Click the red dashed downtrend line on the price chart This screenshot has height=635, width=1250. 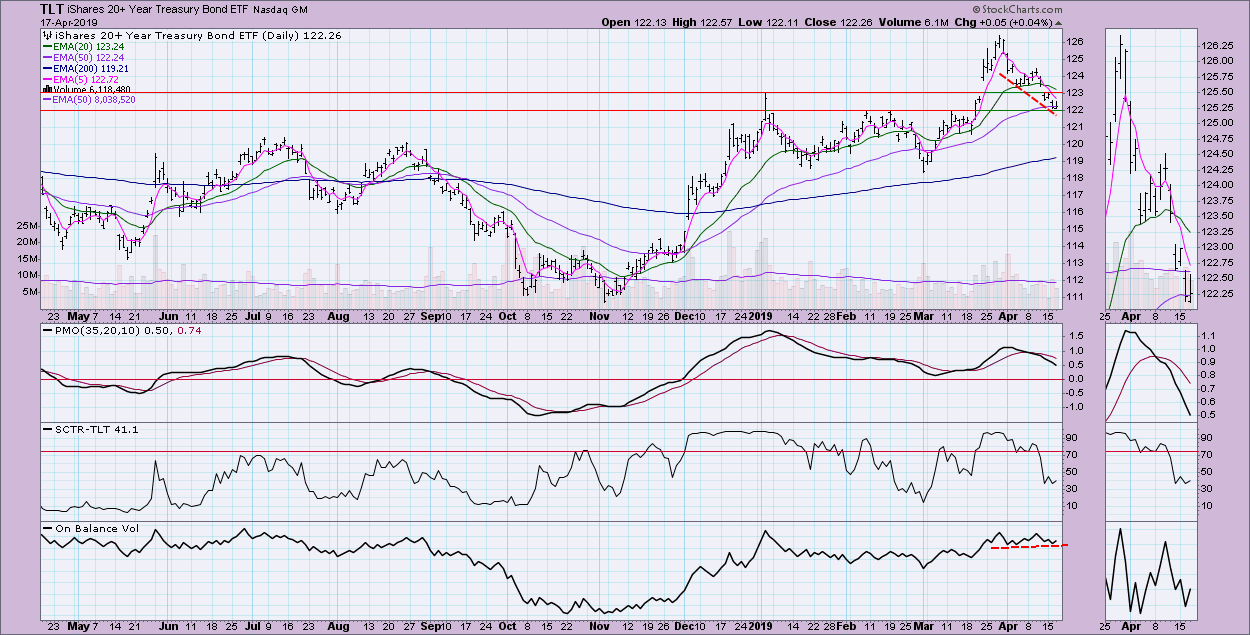[x=1027, y=93]
